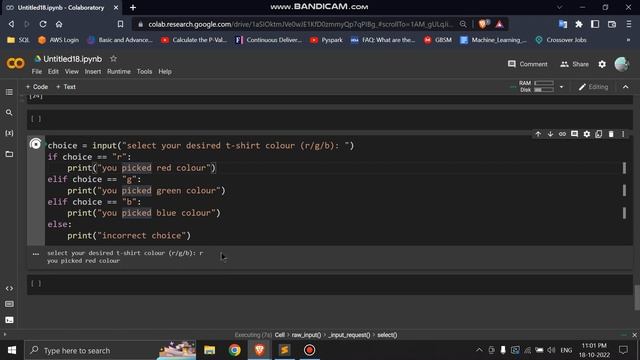This screenshot has width=640, height=360.
Task: Expand more bookmarks chevron
Action: (x=629, y=40)
